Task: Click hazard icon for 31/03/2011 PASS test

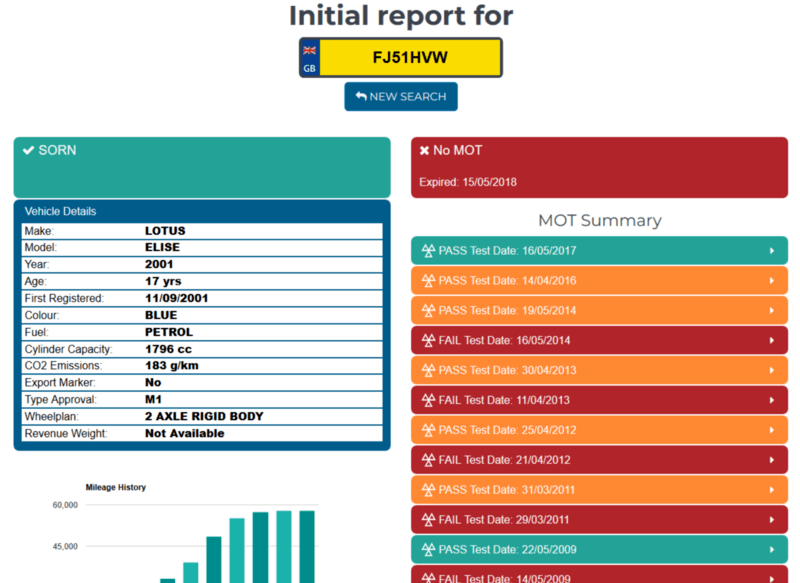Action: [x=428, y=490]
